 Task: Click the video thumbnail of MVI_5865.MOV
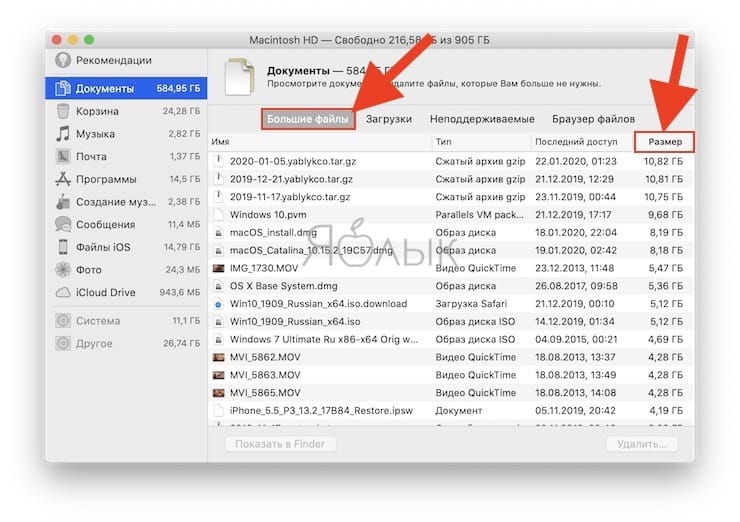coord(218,393)
